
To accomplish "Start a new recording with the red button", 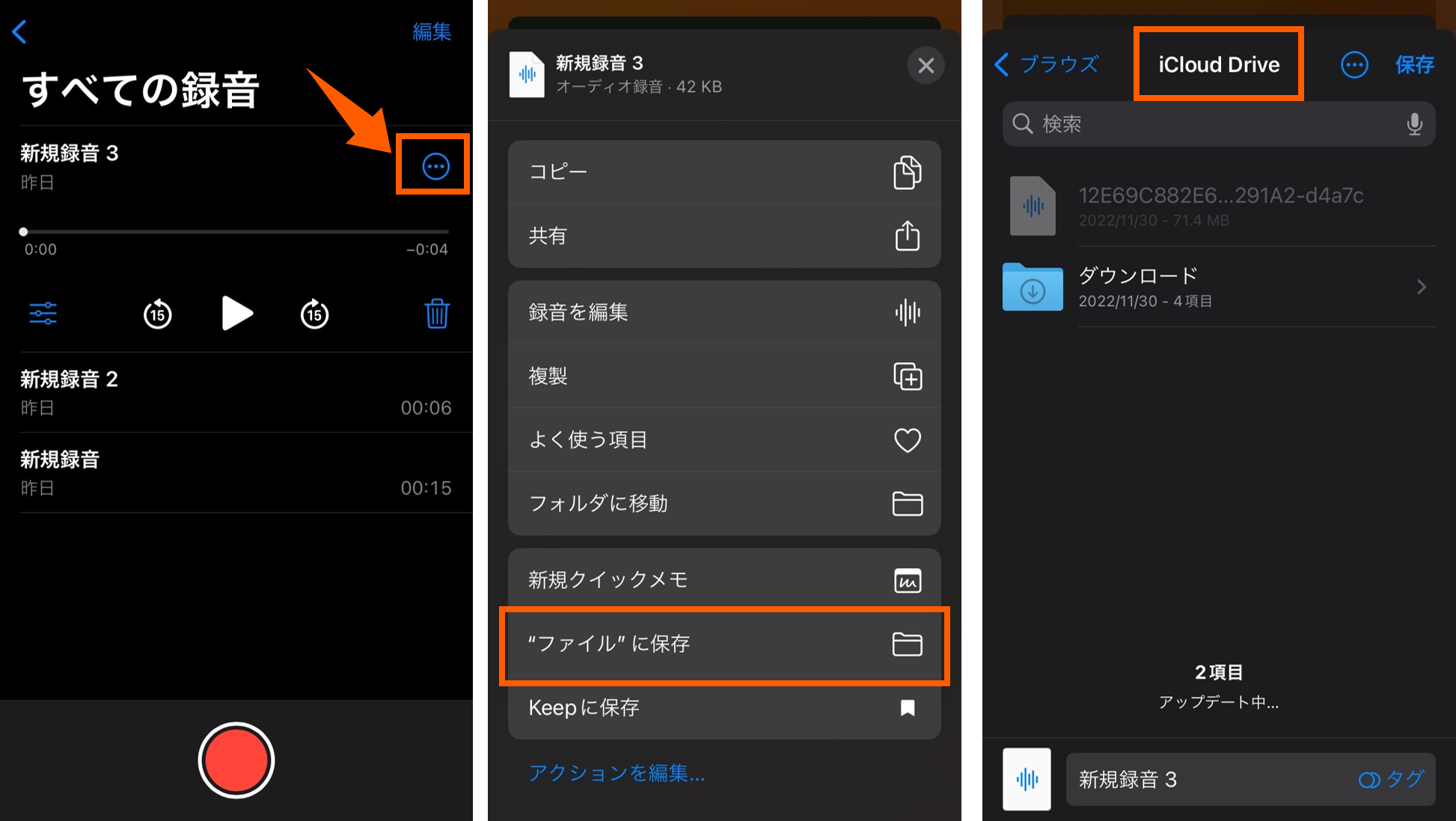I will click(x=236, y=760).
